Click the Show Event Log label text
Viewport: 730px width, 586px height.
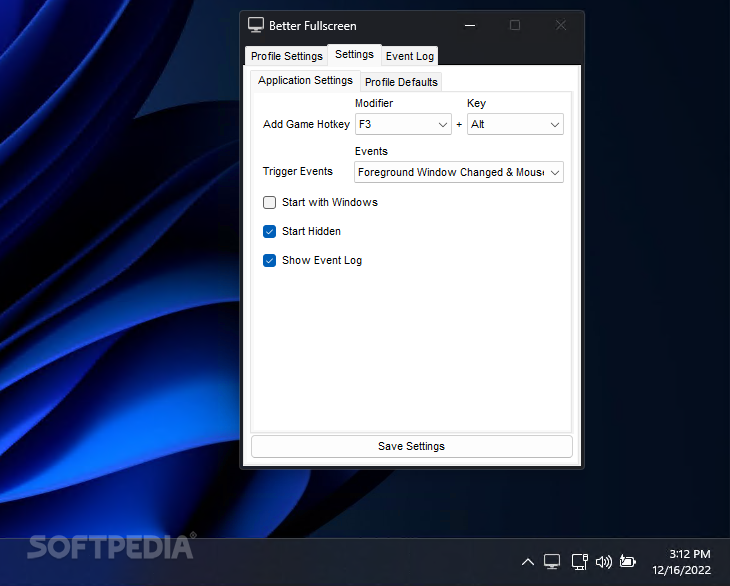tap(322, 260)
